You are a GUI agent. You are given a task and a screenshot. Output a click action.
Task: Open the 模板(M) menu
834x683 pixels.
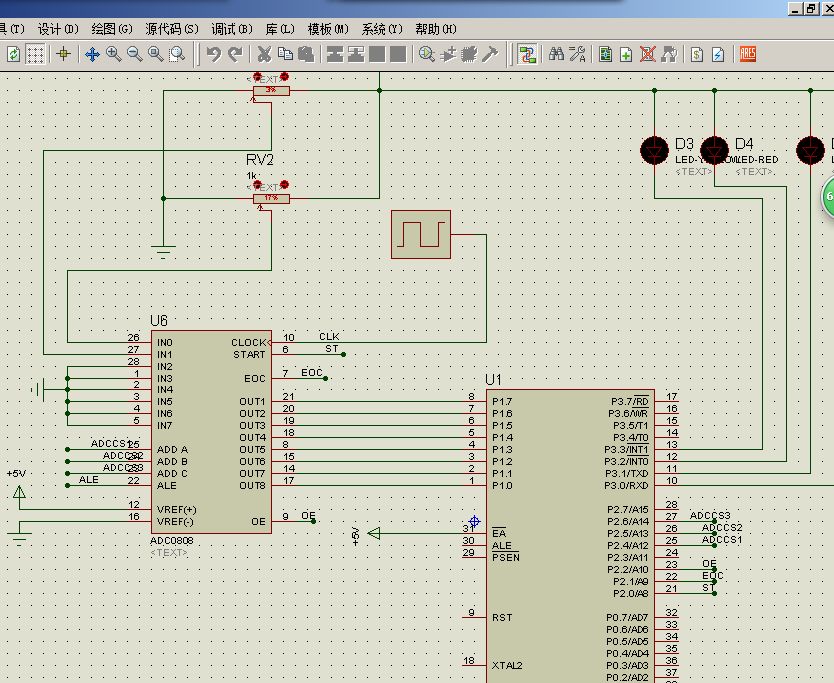pos(328,29)
